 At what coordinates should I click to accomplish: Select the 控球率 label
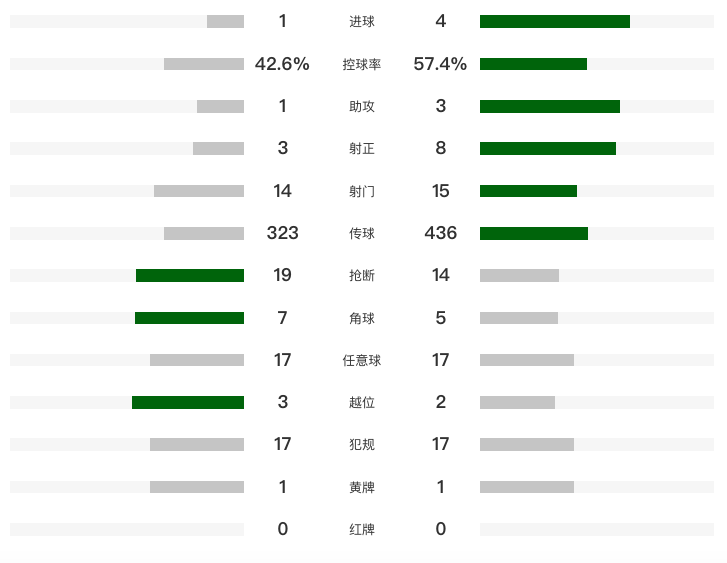(362, 64)
